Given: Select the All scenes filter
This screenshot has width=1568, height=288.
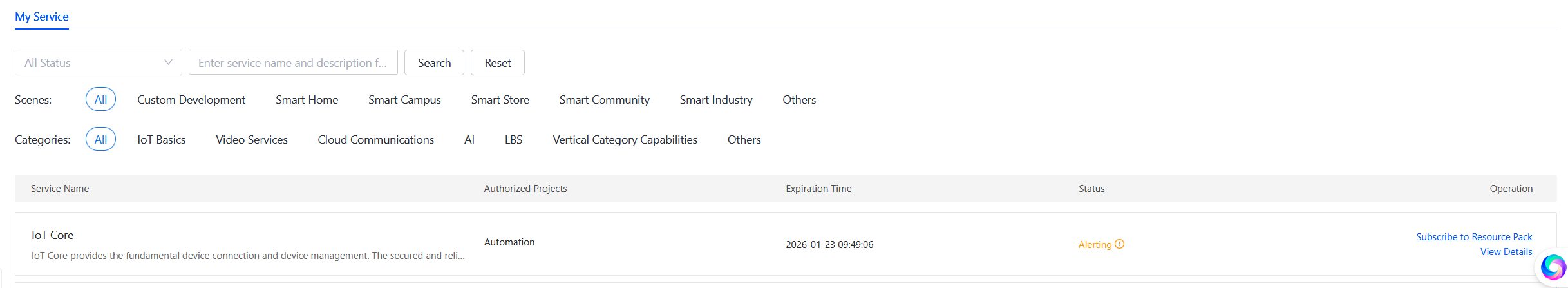Looking at the screenshot, I should click(100, 99).
